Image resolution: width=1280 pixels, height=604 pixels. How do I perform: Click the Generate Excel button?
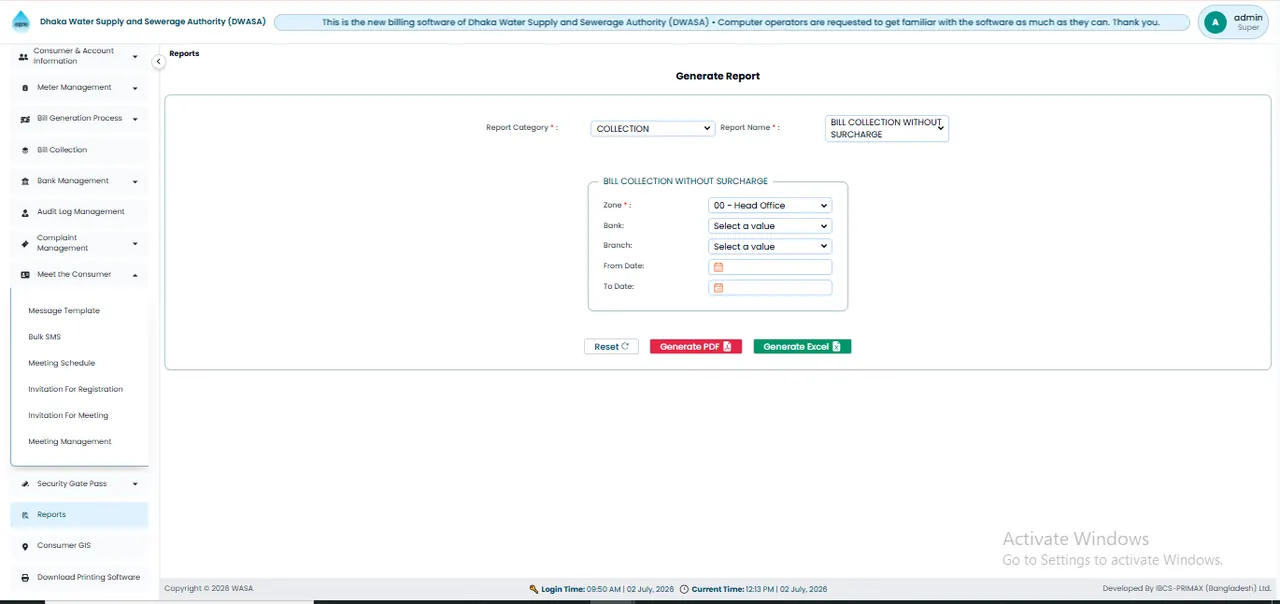[x=802, y=347]
